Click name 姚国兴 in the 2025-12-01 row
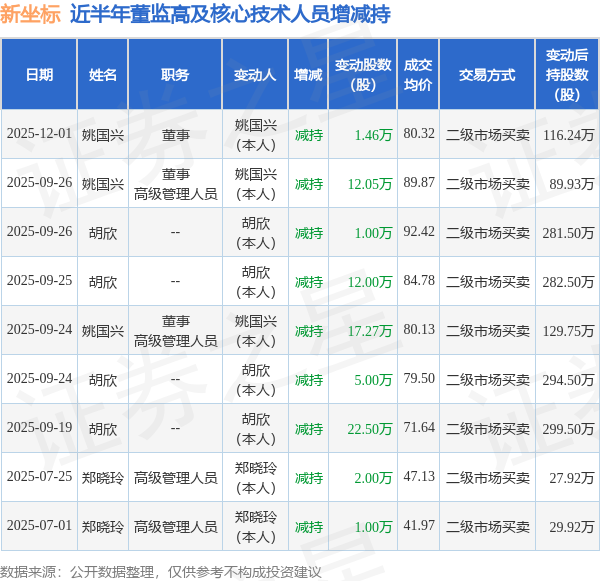Screen dimensions: 600x581 point(103,135)
